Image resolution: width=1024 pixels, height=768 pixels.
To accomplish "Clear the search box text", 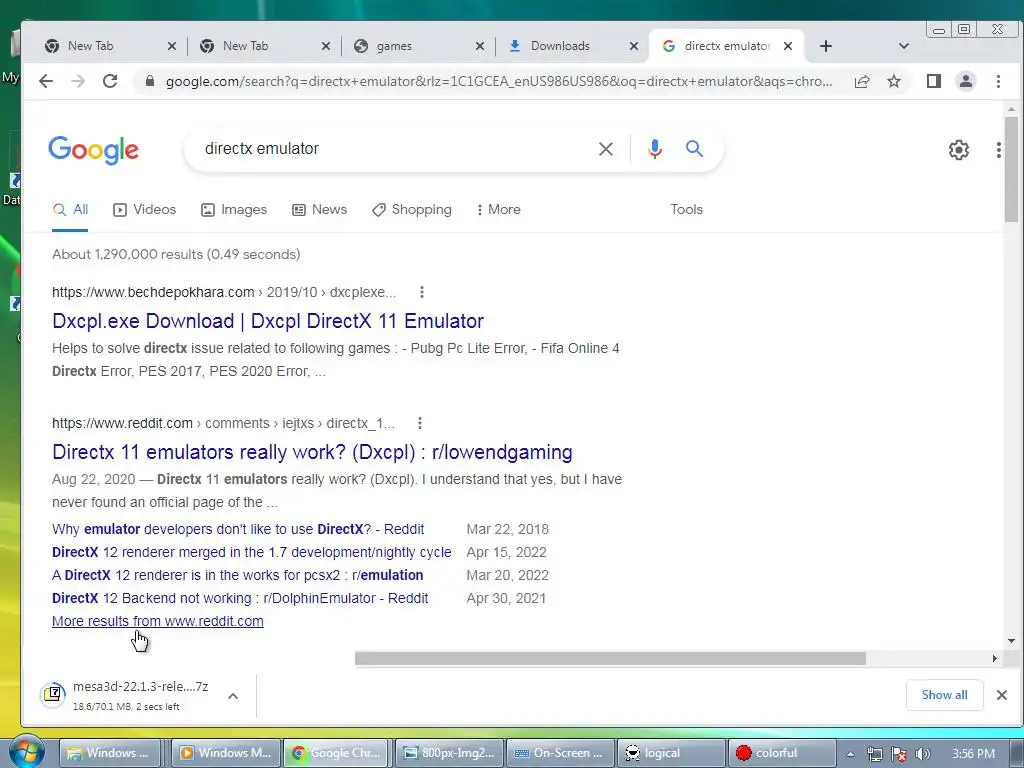I will tap(605, 149).
